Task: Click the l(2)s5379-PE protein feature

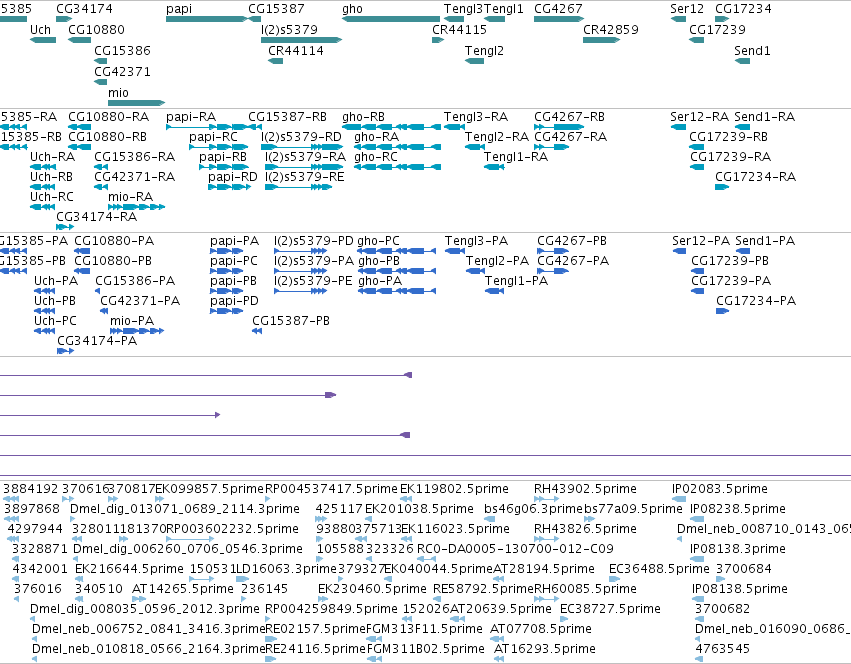Action: pyautogui.click(x=301, y=291)
